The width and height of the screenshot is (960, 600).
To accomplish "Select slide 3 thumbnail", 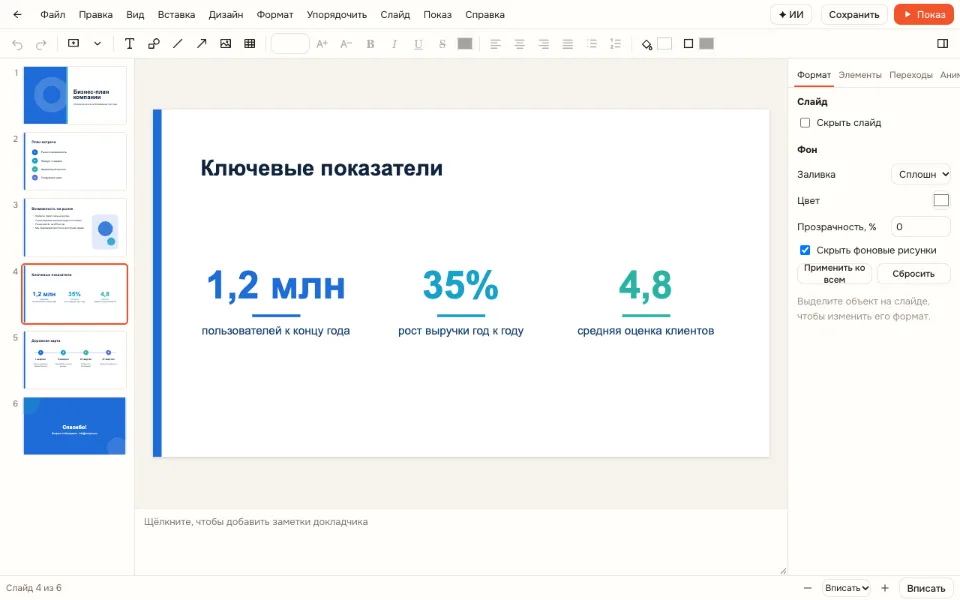I will pyautogui.click(x=75, y=228).
